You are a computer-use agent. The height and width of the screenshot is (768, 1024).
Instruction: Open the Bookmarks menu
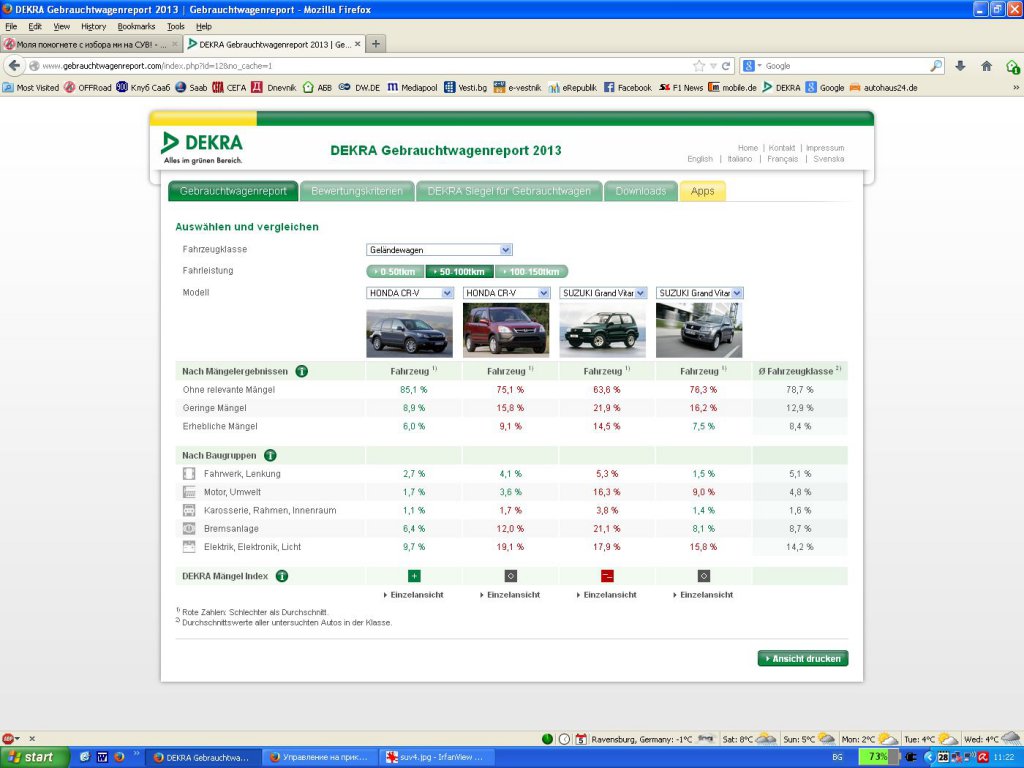[x=136, y=26]
